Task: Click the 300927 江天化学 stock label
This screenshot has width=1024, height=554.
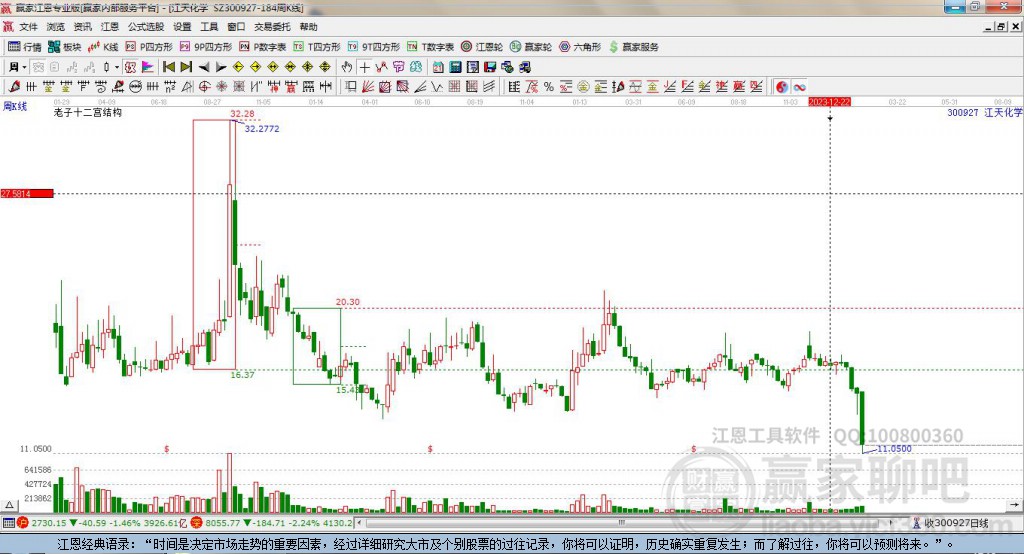Action: click(985, 112)
